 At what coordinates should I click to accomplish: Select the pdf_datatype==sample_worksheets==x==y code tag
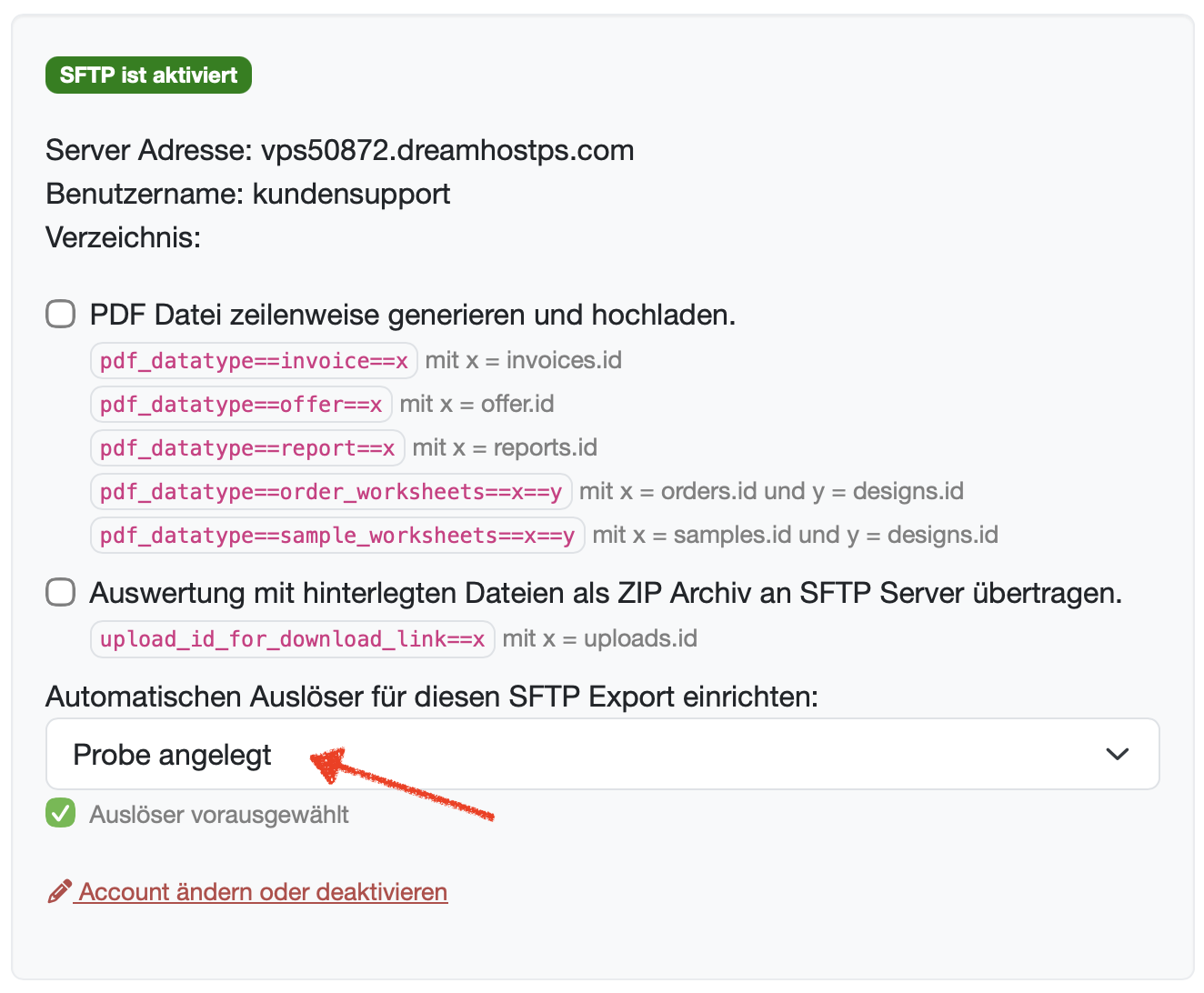337,535
